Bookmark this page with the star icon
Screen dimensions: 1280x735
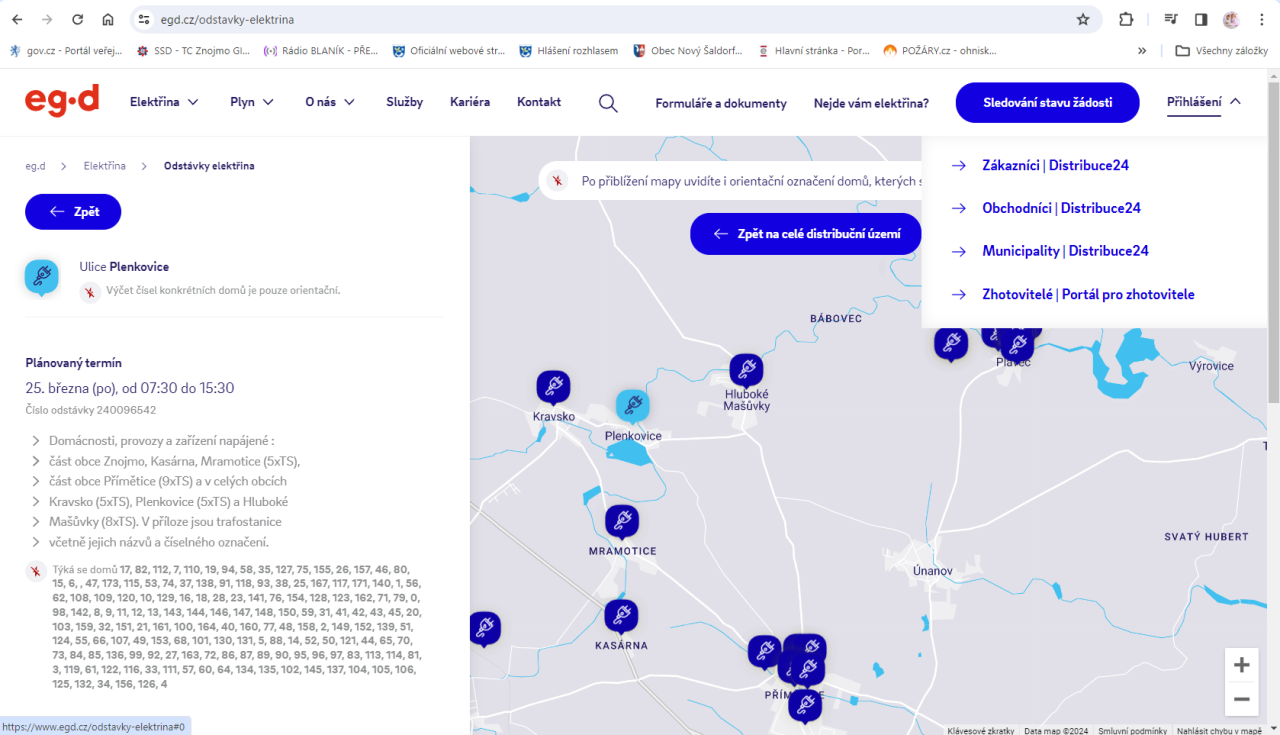click(x=1083, y=19)
